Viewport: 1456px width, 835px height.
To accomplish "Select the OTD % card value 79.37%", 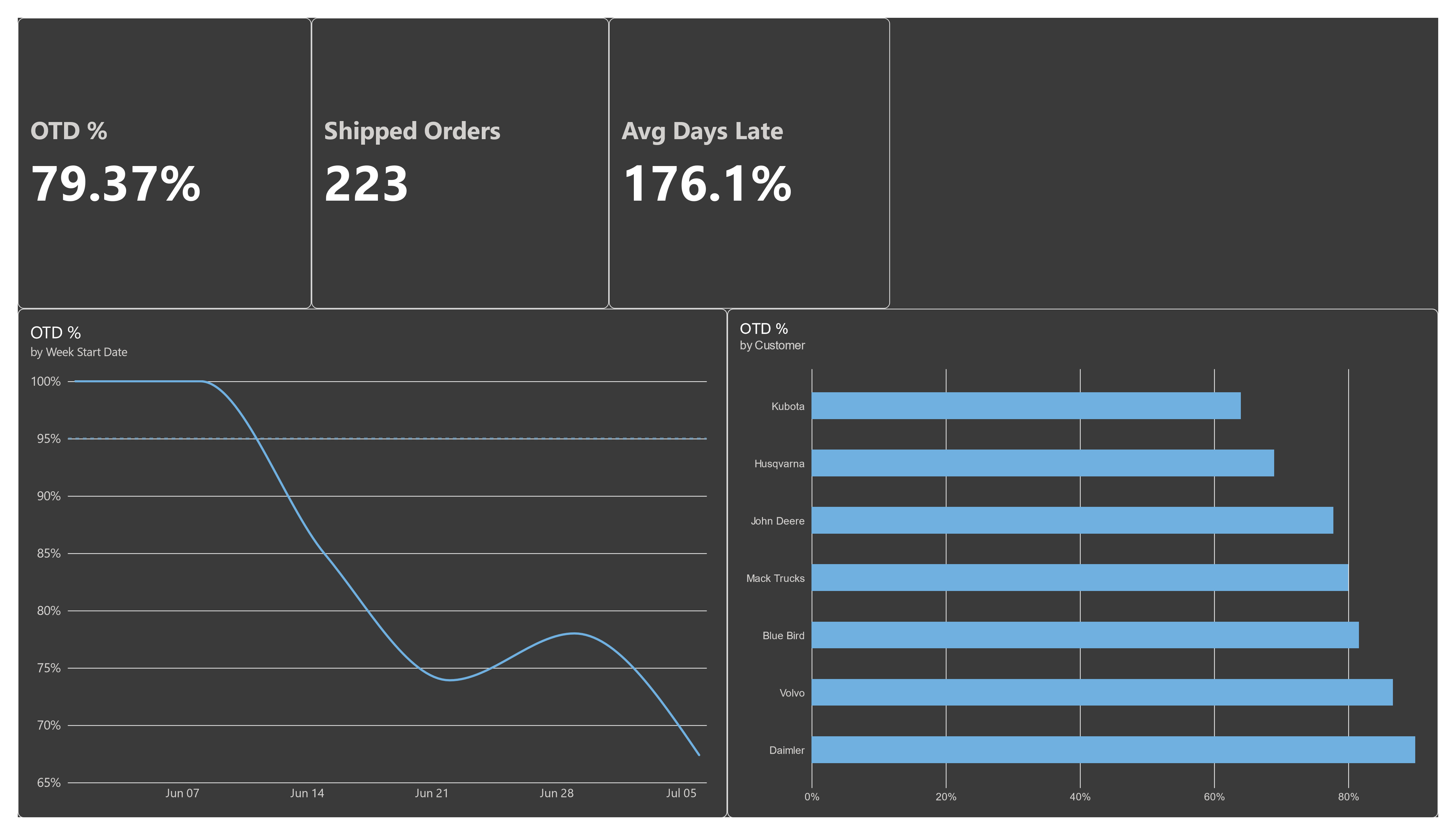I will click(x=116, y=184).
